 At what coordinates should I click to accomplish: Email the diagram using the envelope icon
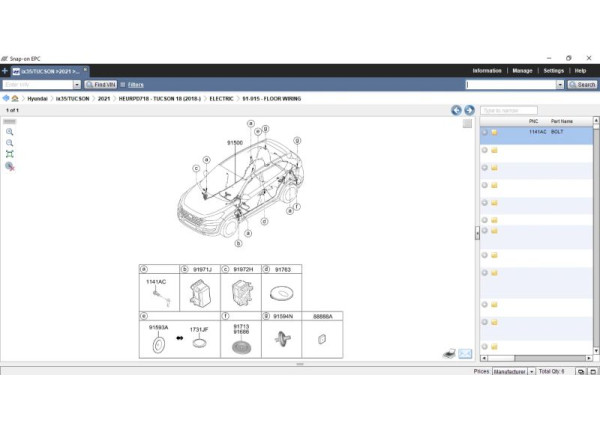click(465, 354)
